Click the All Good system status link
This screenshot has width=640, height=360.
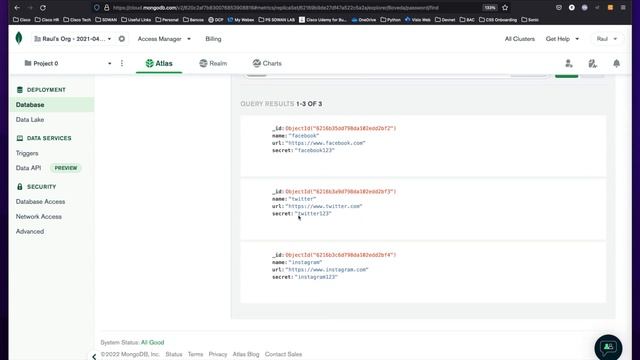152,342
